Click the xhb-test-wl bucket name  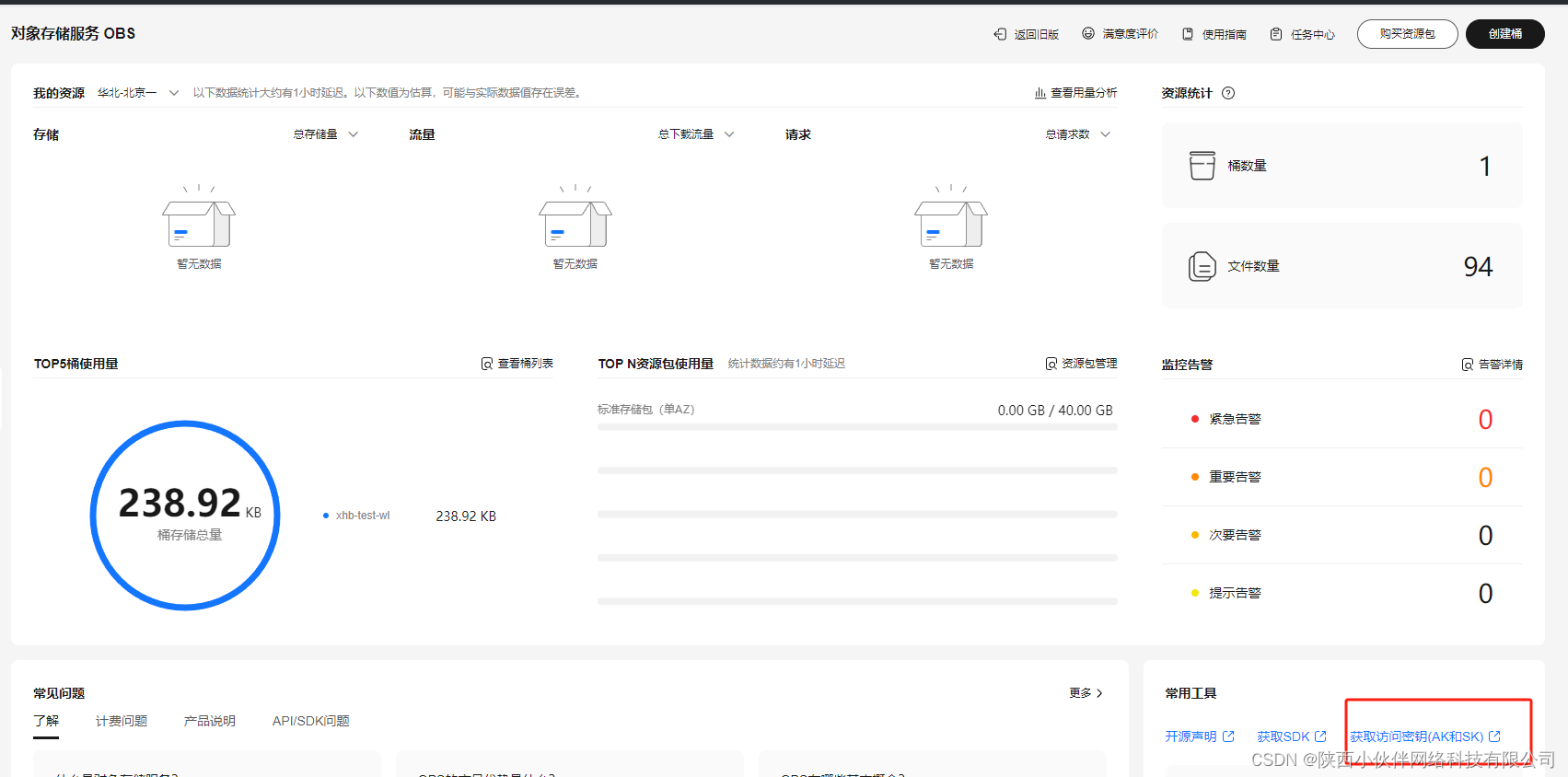point(363,516)
